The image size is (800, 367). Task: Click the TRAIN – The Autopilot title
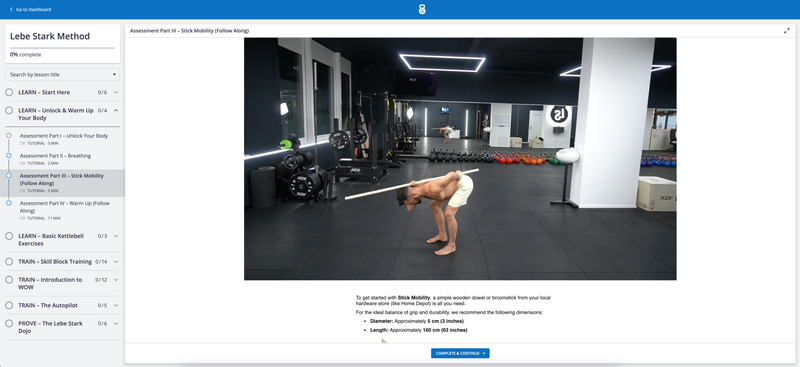[x=48, y=305]
